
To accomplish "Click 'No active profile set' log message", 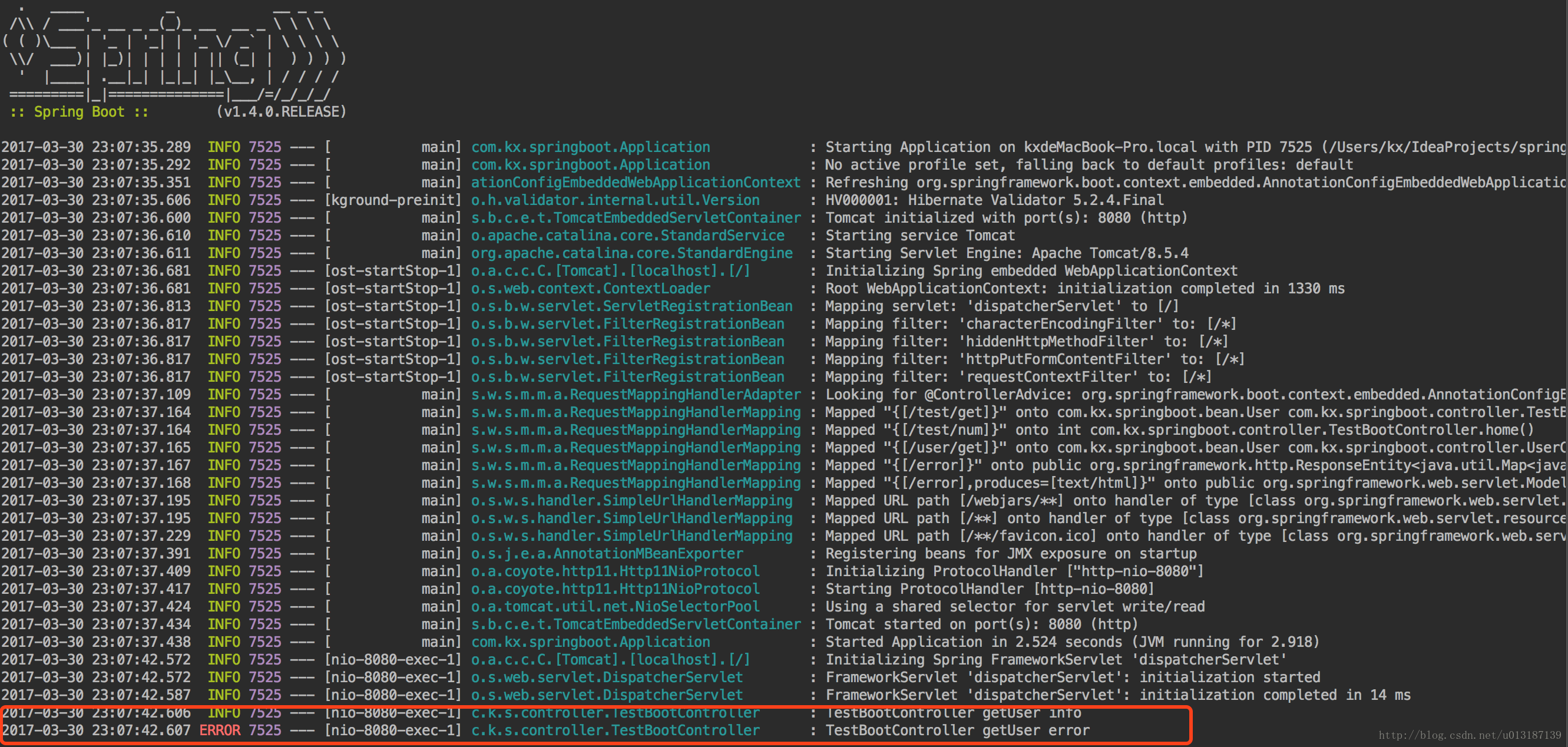I will pyautogui.click(x=1089, y=165).
